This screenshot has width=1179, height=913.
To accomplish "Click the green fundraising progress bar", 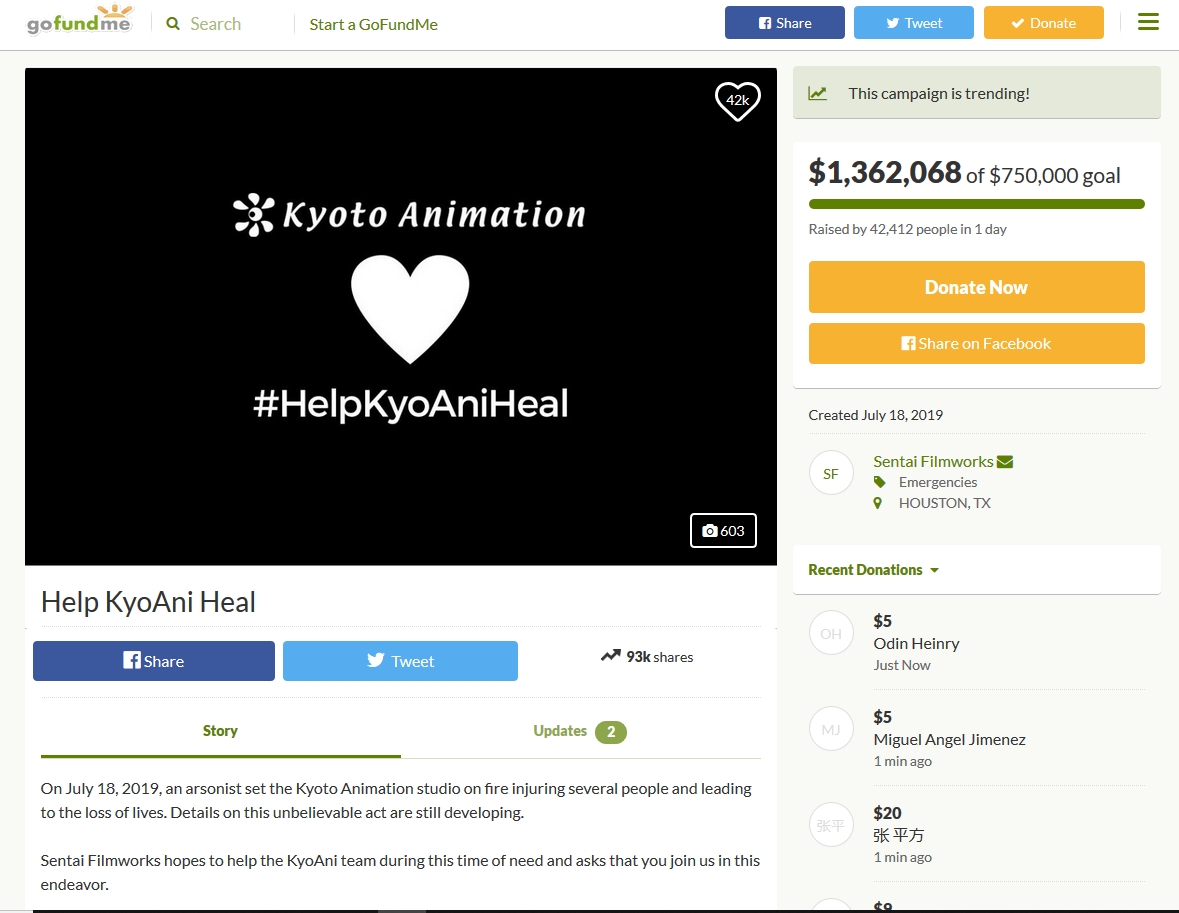I will [976, 204].
